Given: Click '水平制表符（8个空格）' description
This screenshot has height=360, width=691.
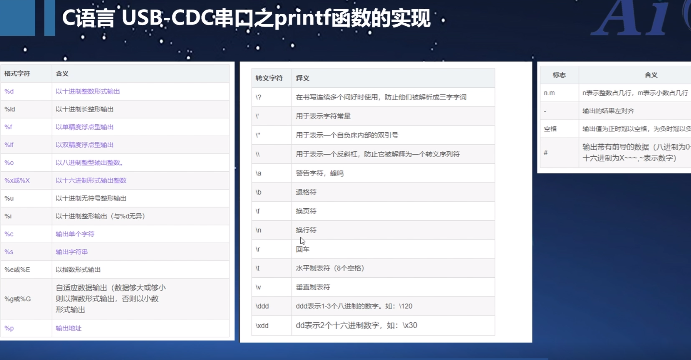Looking at the screenshot, I should (330, 268).
